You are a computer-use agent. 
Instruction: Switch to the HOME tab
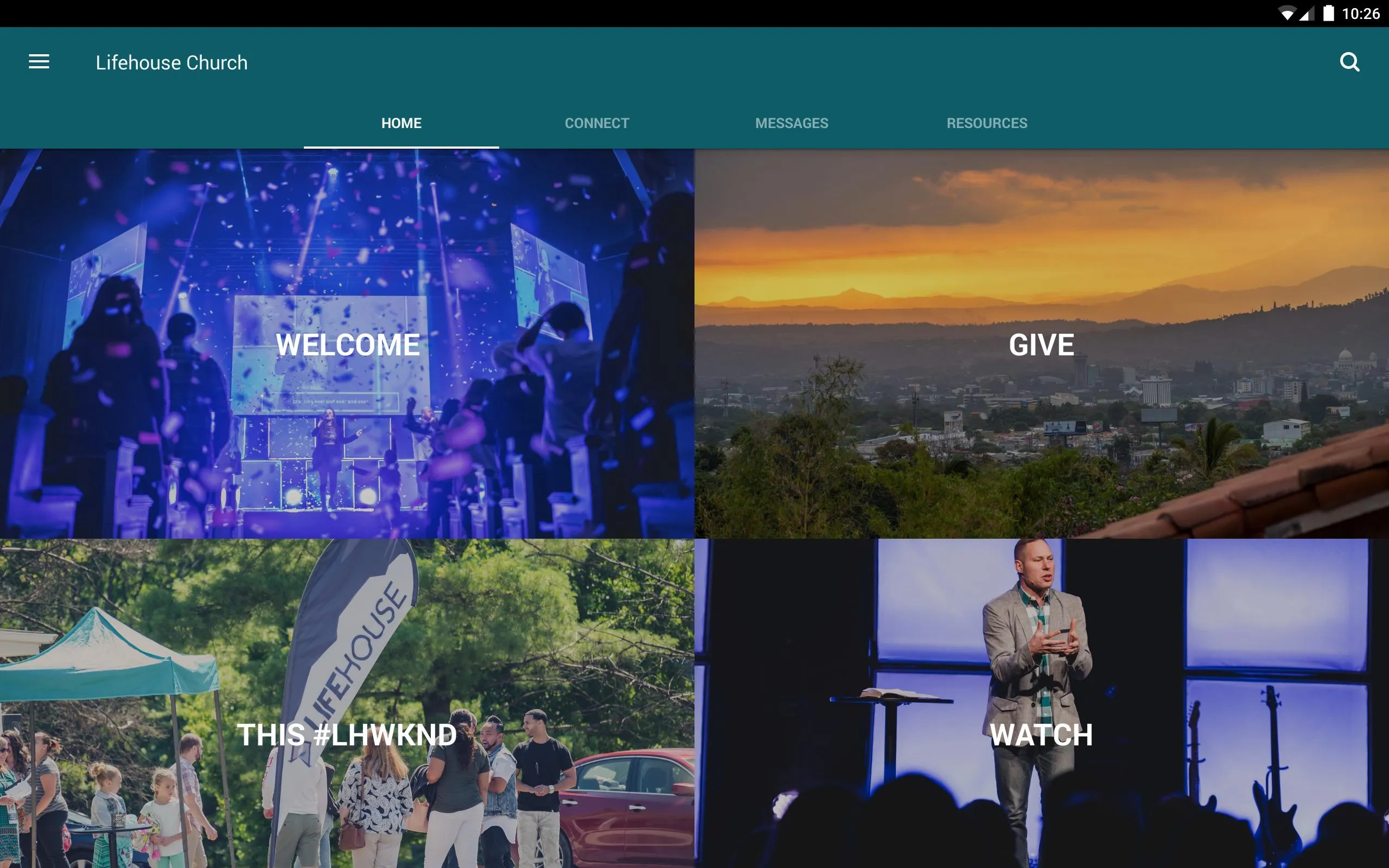(401, 122)
